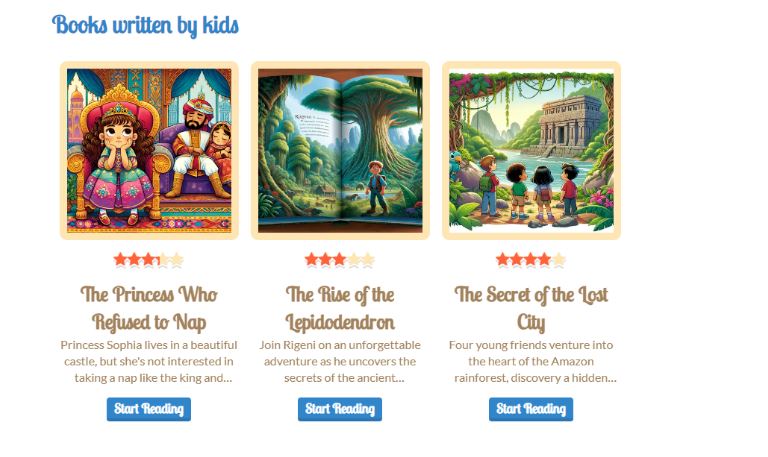Select third star of Lepidodendron book rating
The image size is (768, 457).
(339, 259)
